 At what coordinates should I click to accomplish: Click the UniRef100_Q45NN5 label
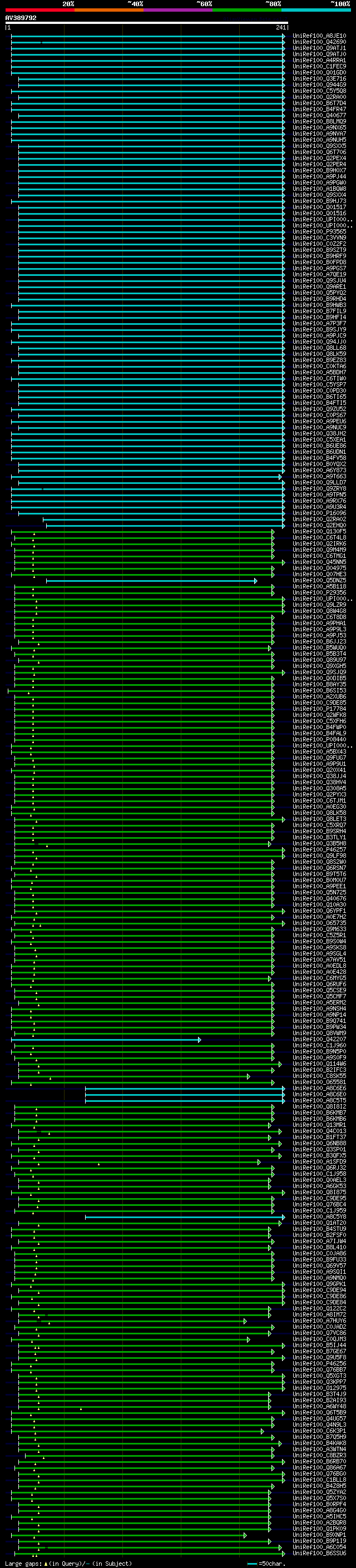pos(319,562)
